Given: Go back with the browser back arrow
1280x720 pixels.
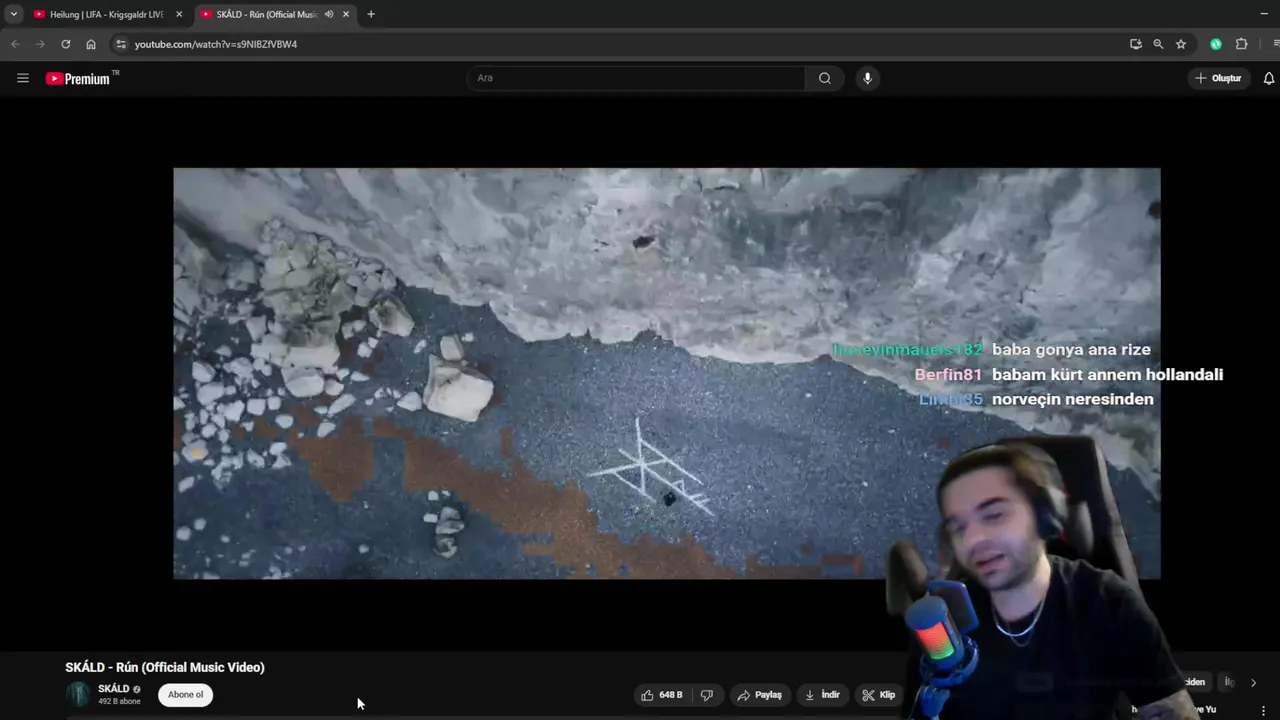Looking at the screenshot, I should tap(15, 44).
